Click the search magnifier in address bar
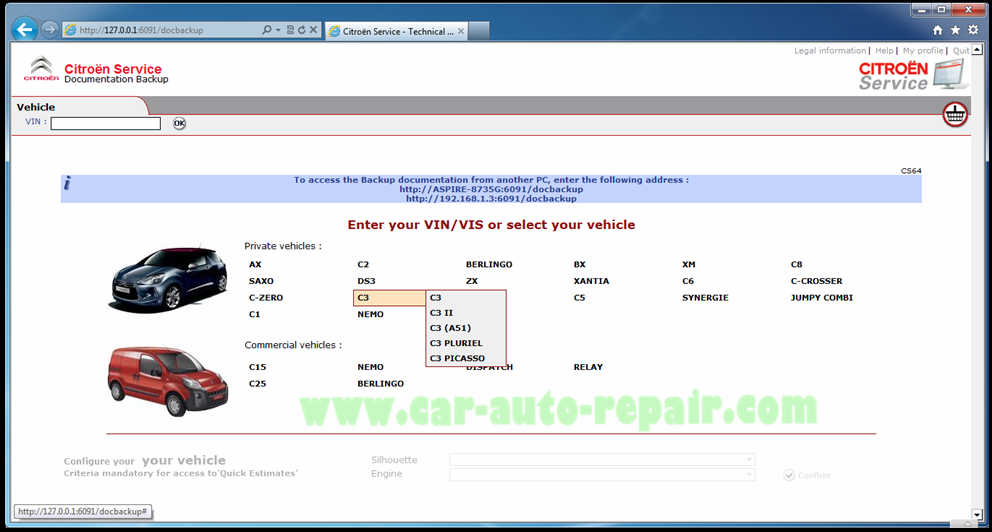This screenshot has width=992, height=532. pyautogui.click(x=267, y=30)
